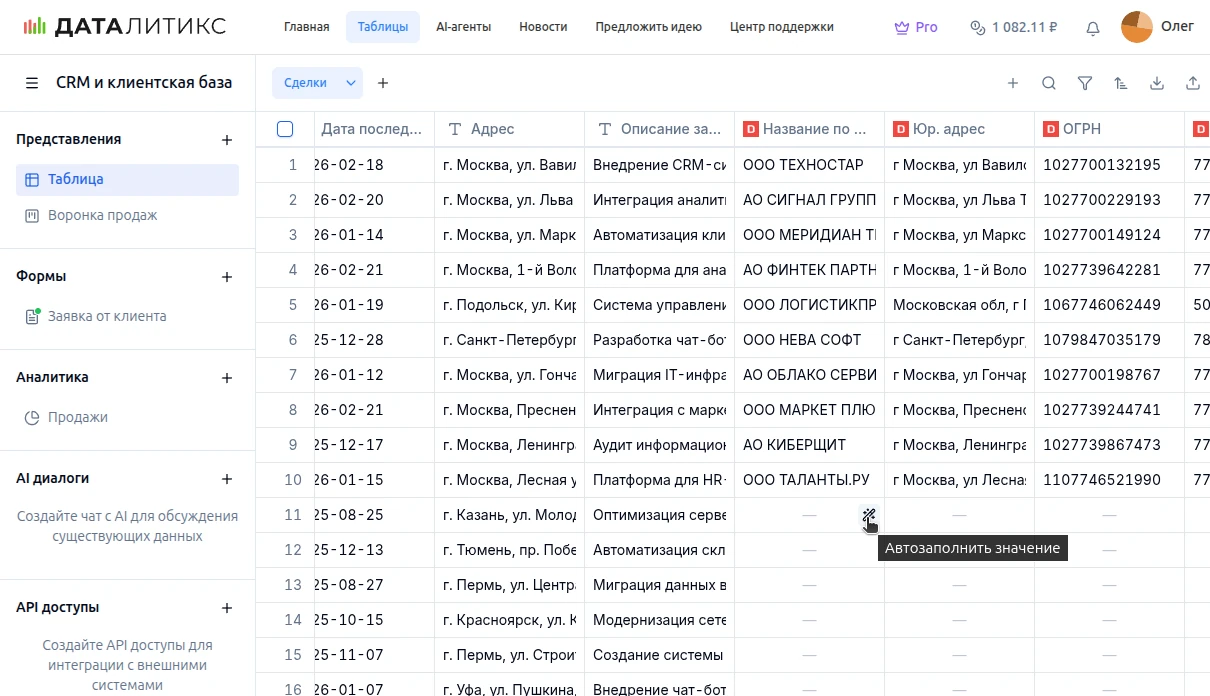Open the AI-агенты tab
The height and width of the screenshot is (696, 1210).
(x=463, y=27)
